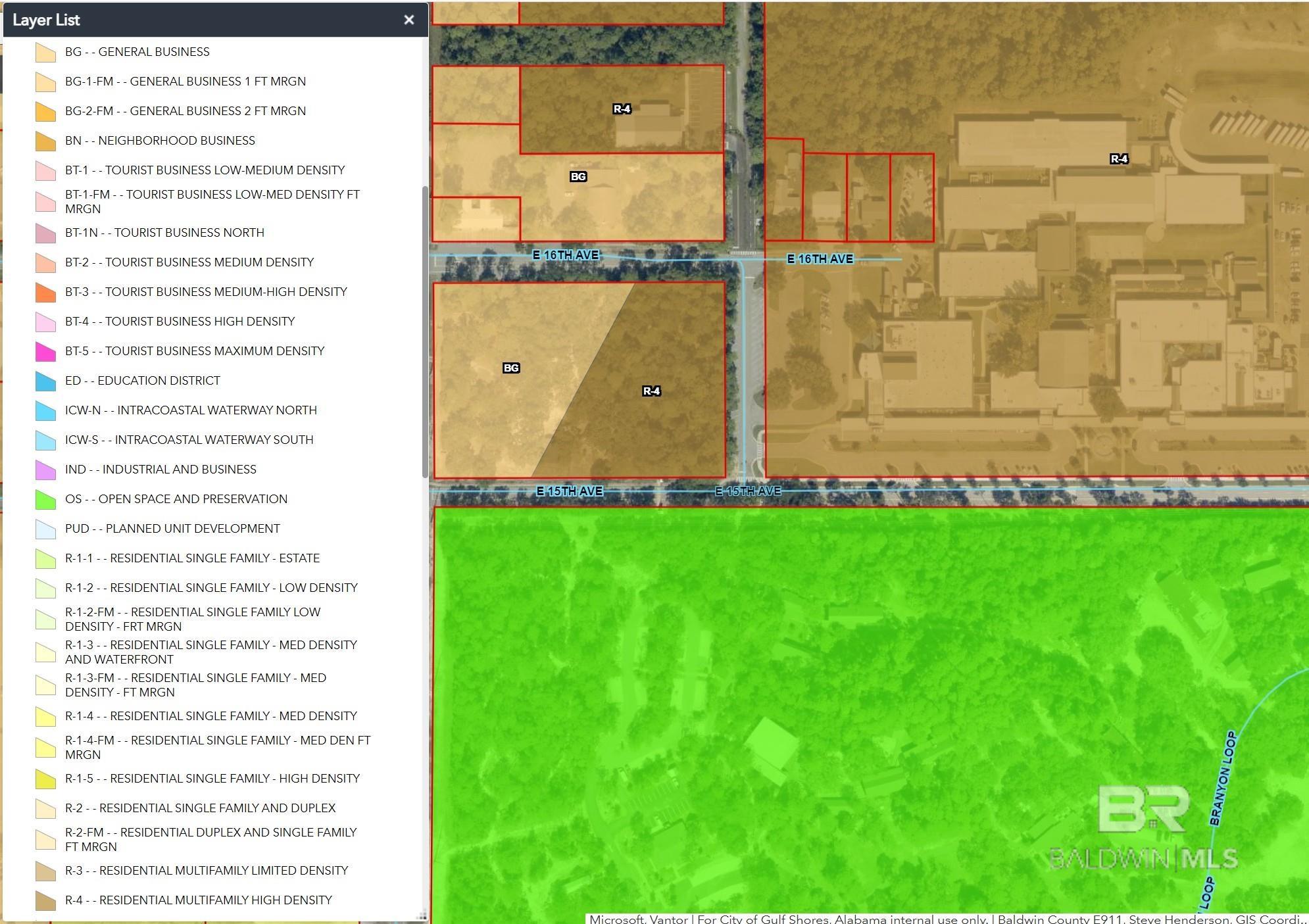Click the IND Industrial and Business swatch icon
Viewport: 1309px width, 924px height.
45,470
